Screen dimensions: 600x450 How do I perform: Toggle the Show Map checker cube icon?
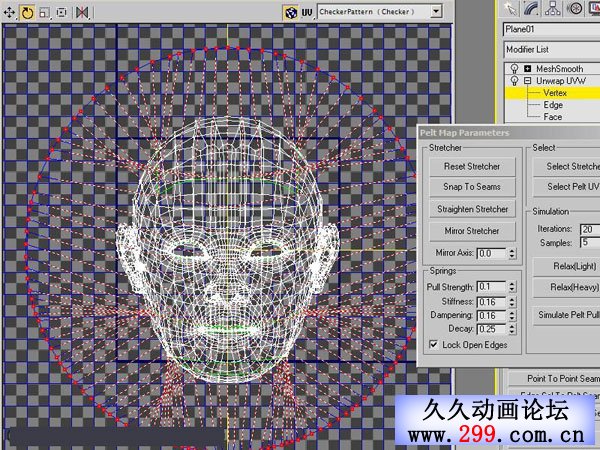[291, 13]
